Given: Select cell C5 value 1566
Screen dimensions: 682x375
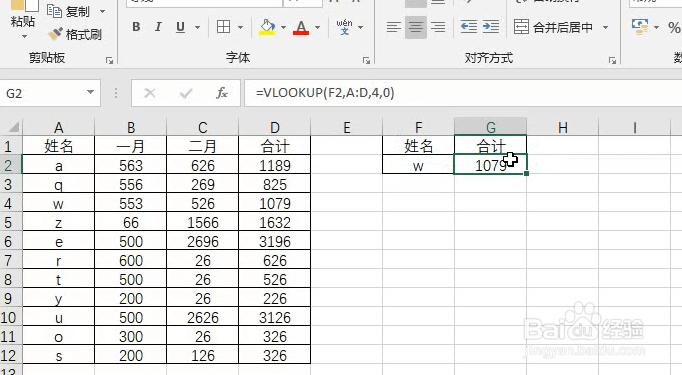Looking at the screenshot, I should (203, 222).
